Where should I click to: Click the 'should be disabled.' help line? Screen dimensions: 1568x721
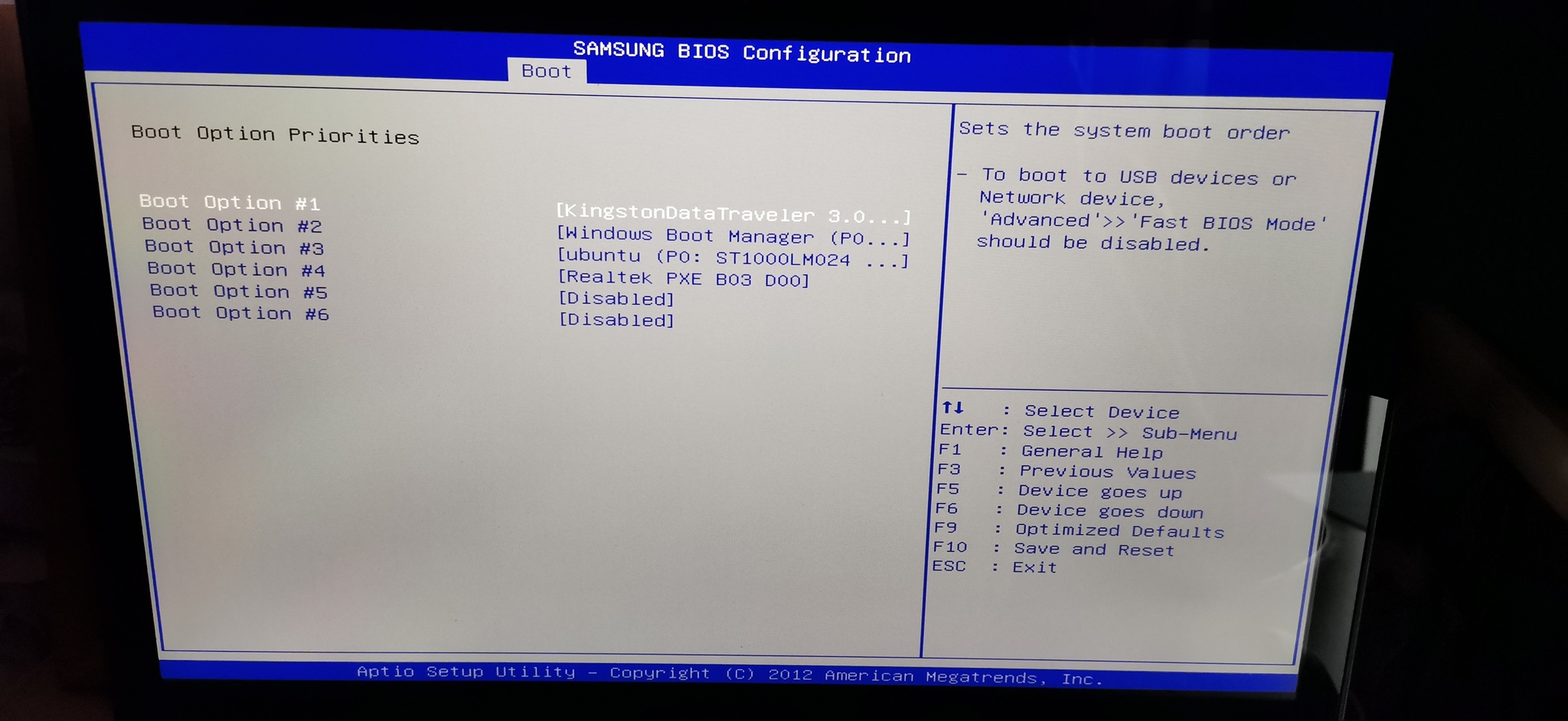click(x=1093, y=243)
